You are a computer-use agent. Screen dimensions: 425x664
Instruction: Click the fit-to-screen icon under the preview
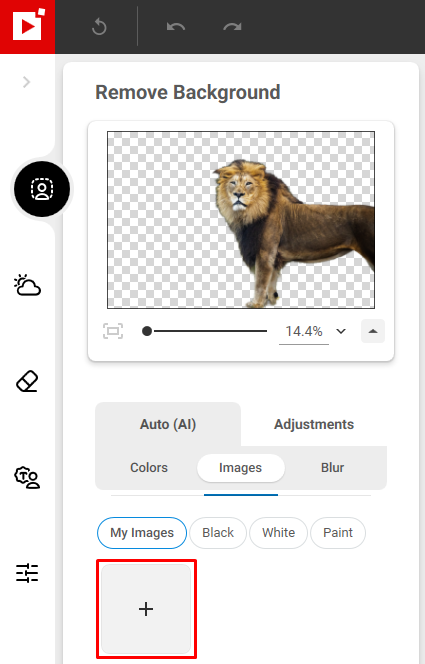[x=113, y=331]
